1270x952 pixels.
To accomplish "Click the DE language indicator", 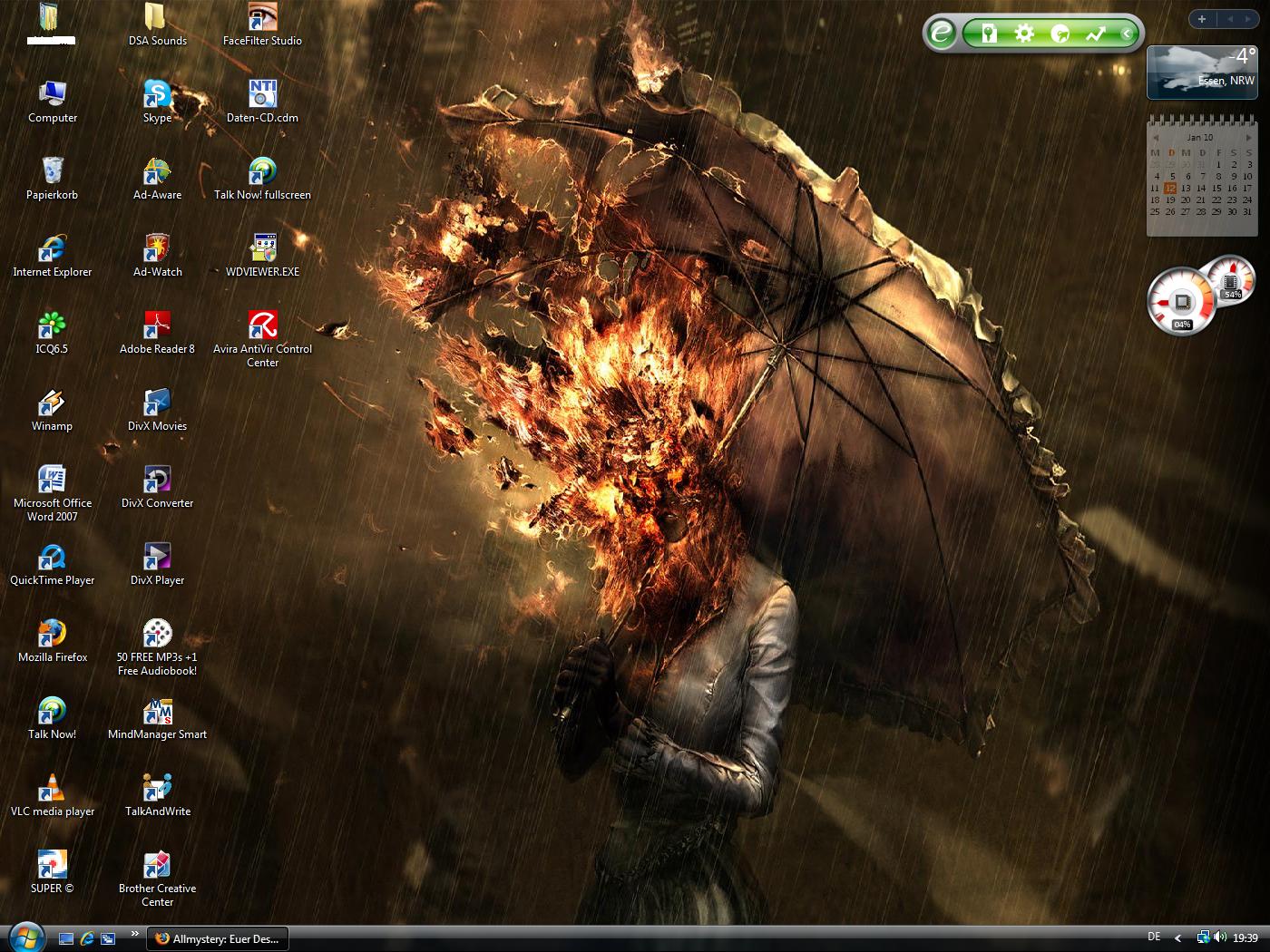I will coord(1154,937).
